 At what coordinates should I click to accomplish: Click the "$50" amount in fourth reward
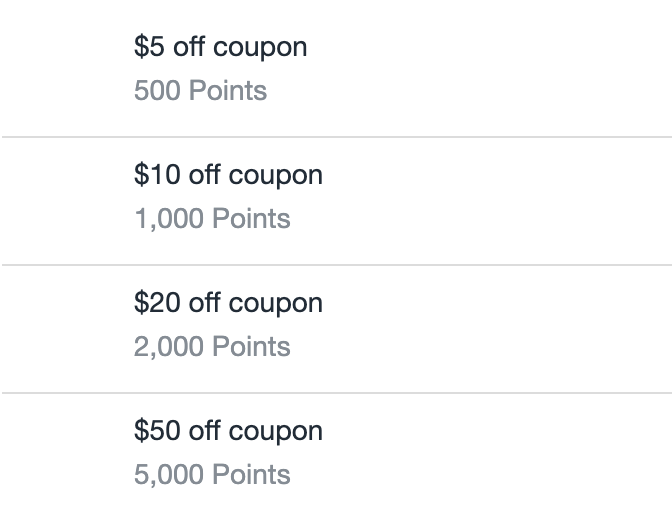point(157,430)
